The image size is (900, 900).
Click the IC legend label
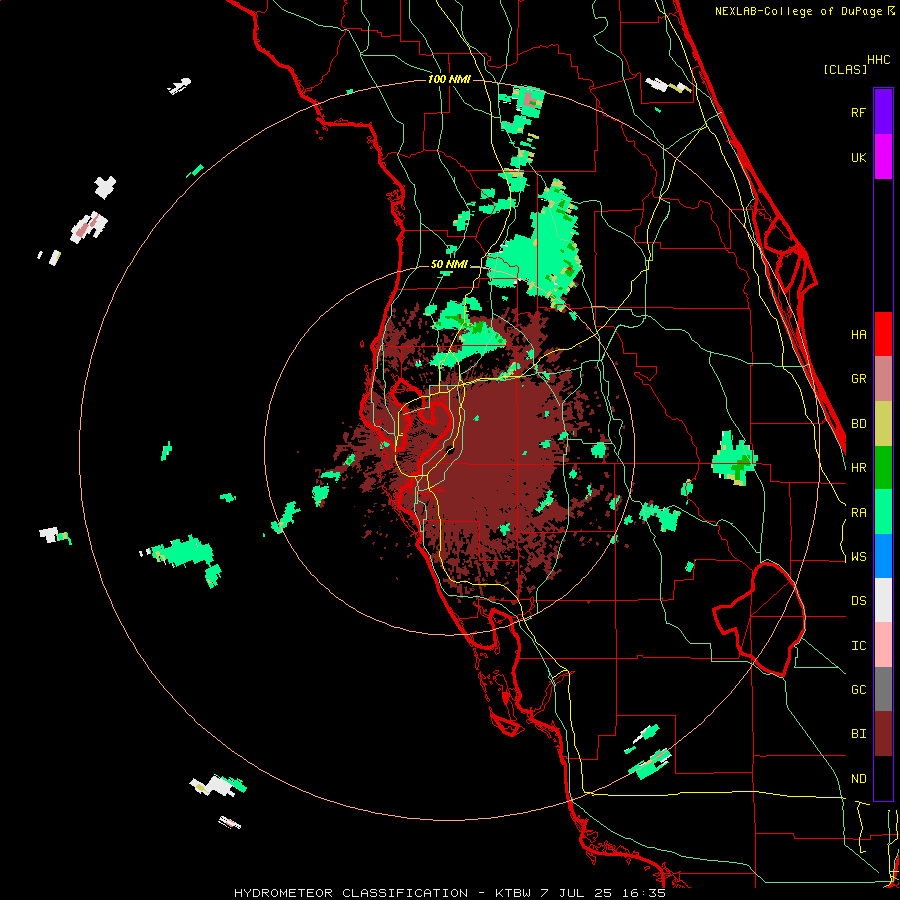coord(858,646)
